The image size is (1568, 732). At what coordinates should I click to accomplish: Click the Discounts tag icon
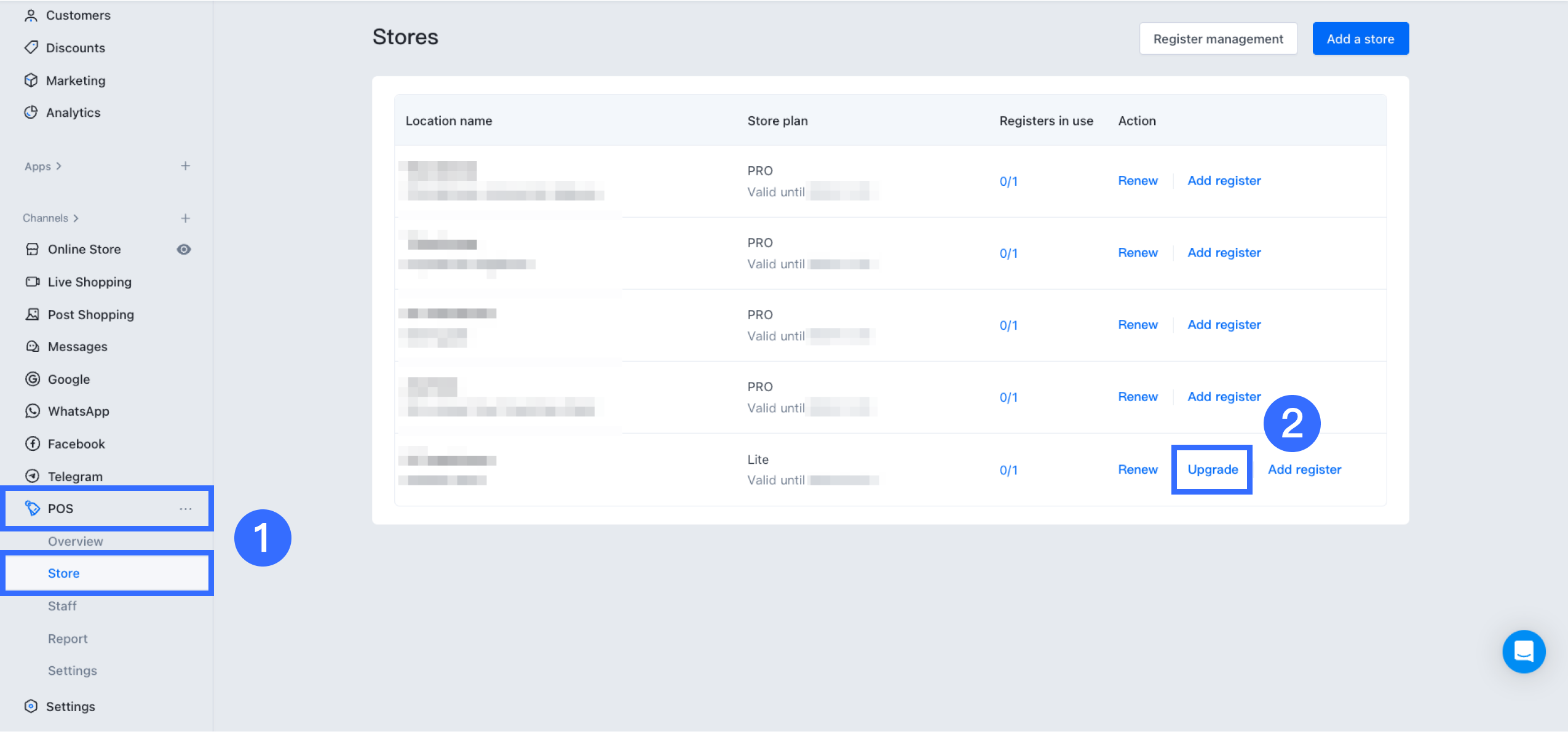(31, 47)
